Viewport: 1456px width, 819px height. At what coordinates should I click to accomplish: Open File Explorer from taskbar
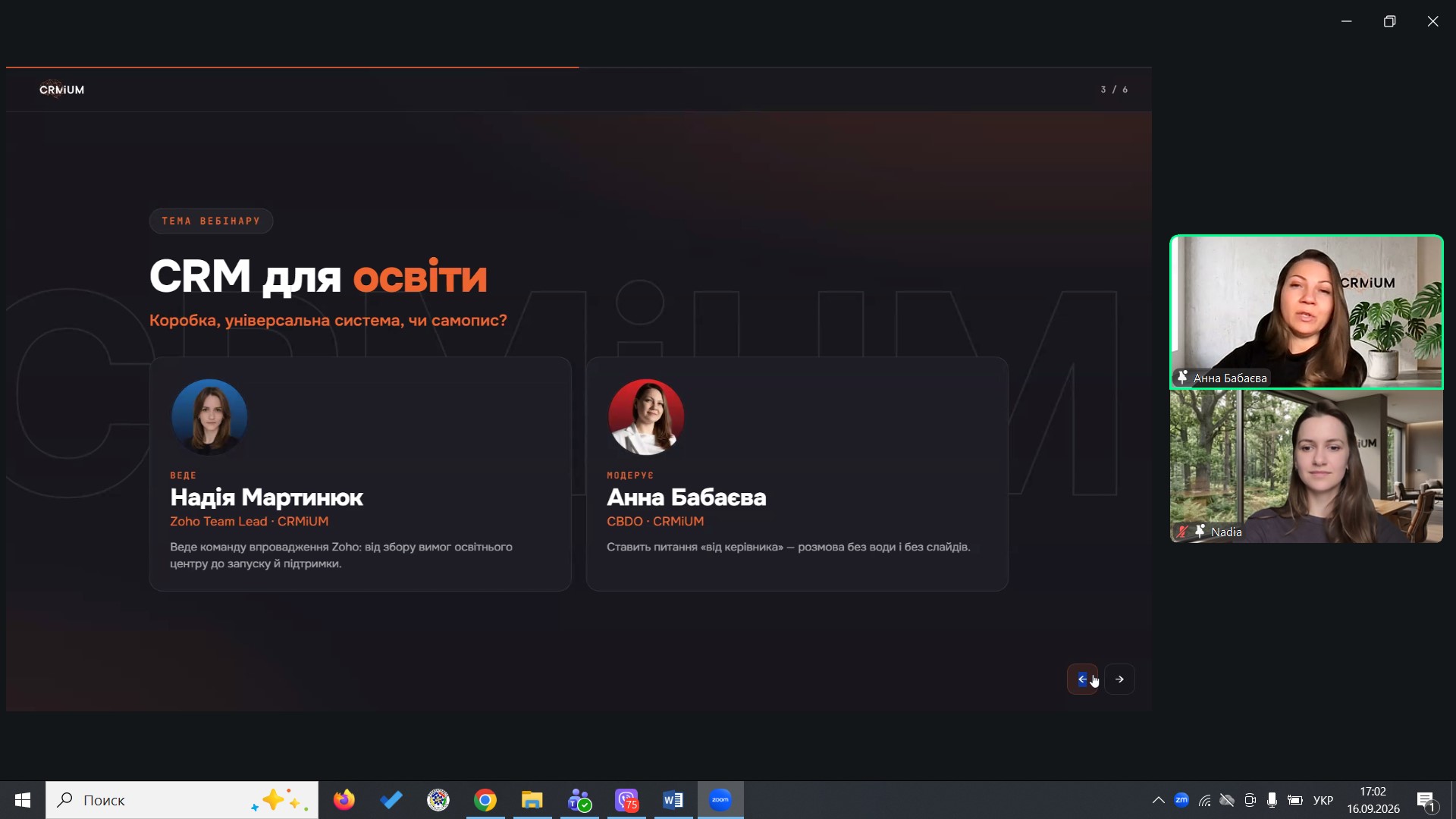[532, 800]
